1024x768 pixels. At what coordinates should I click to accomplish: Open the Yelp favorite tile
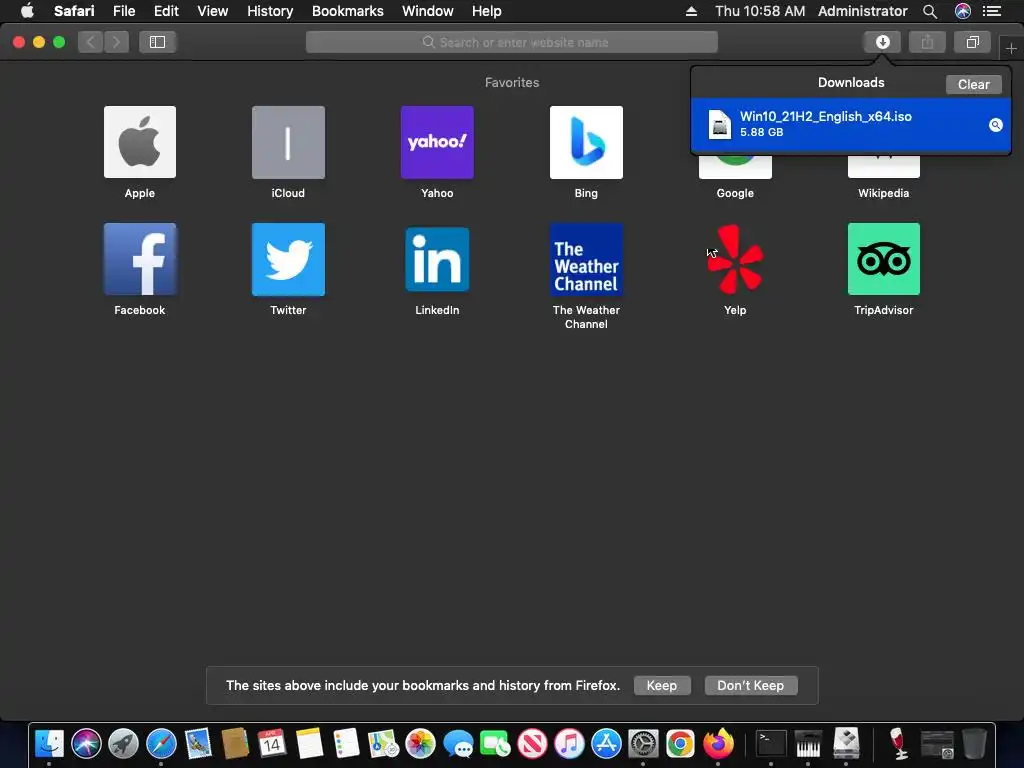pyautogui.click(x=735, y=259)
